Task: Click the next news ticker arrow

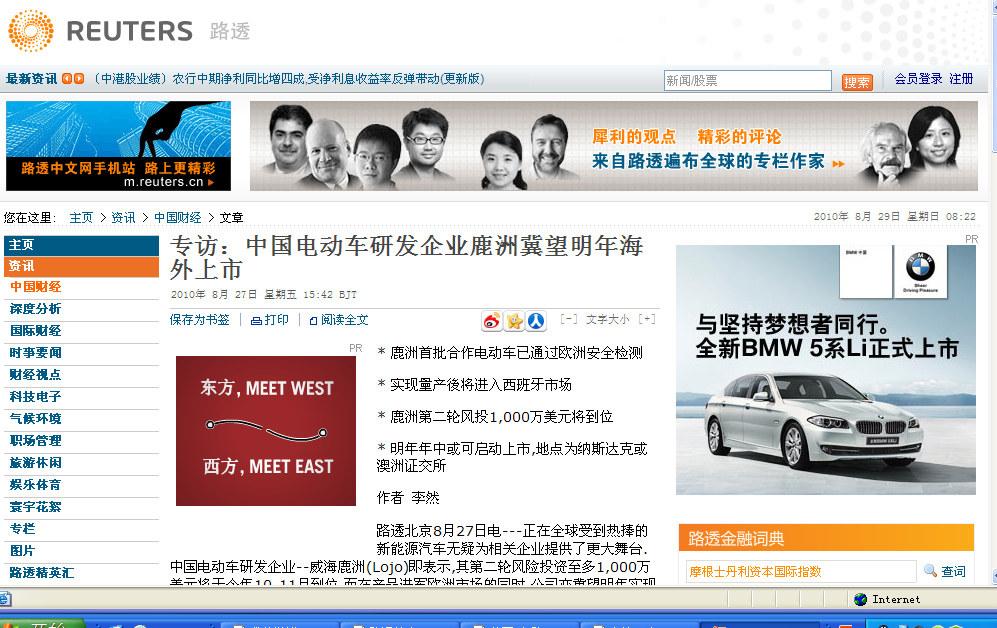Action: pos(79,79)
